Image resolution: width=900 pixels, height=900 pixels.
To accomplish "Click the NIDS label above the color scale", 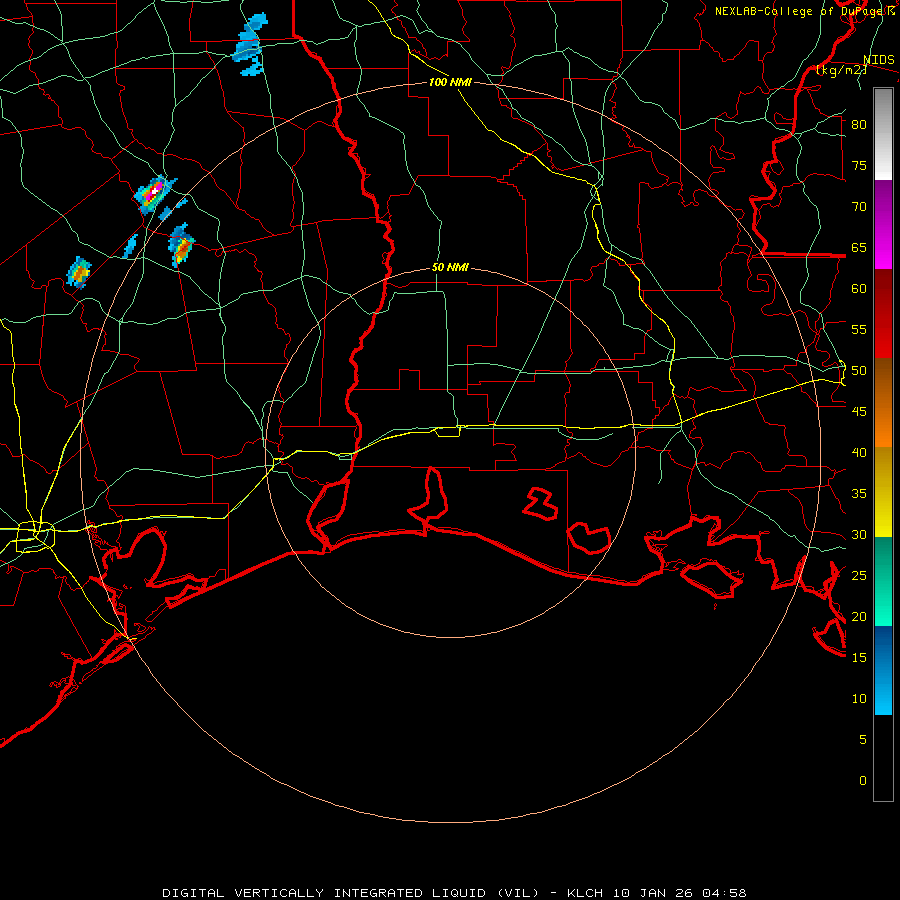I will [x=879, y=60].
